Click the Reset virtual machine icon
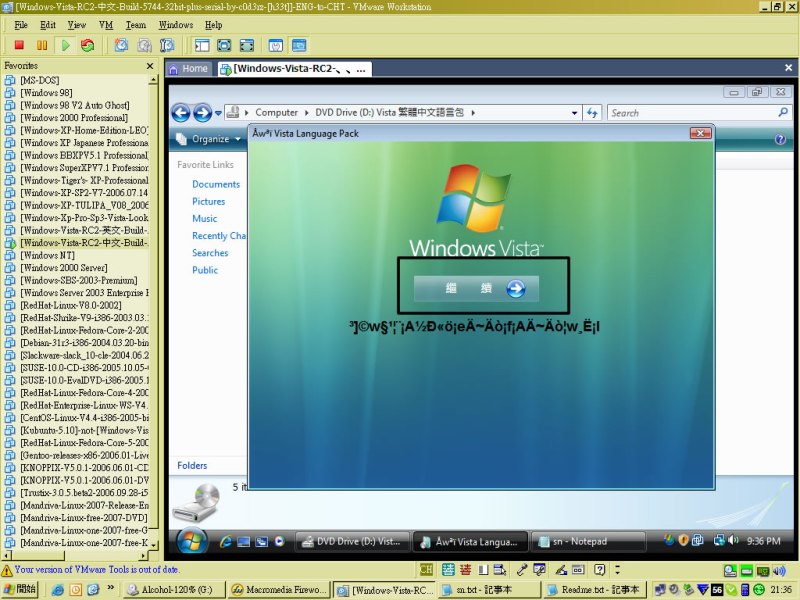 pos(88,45)
